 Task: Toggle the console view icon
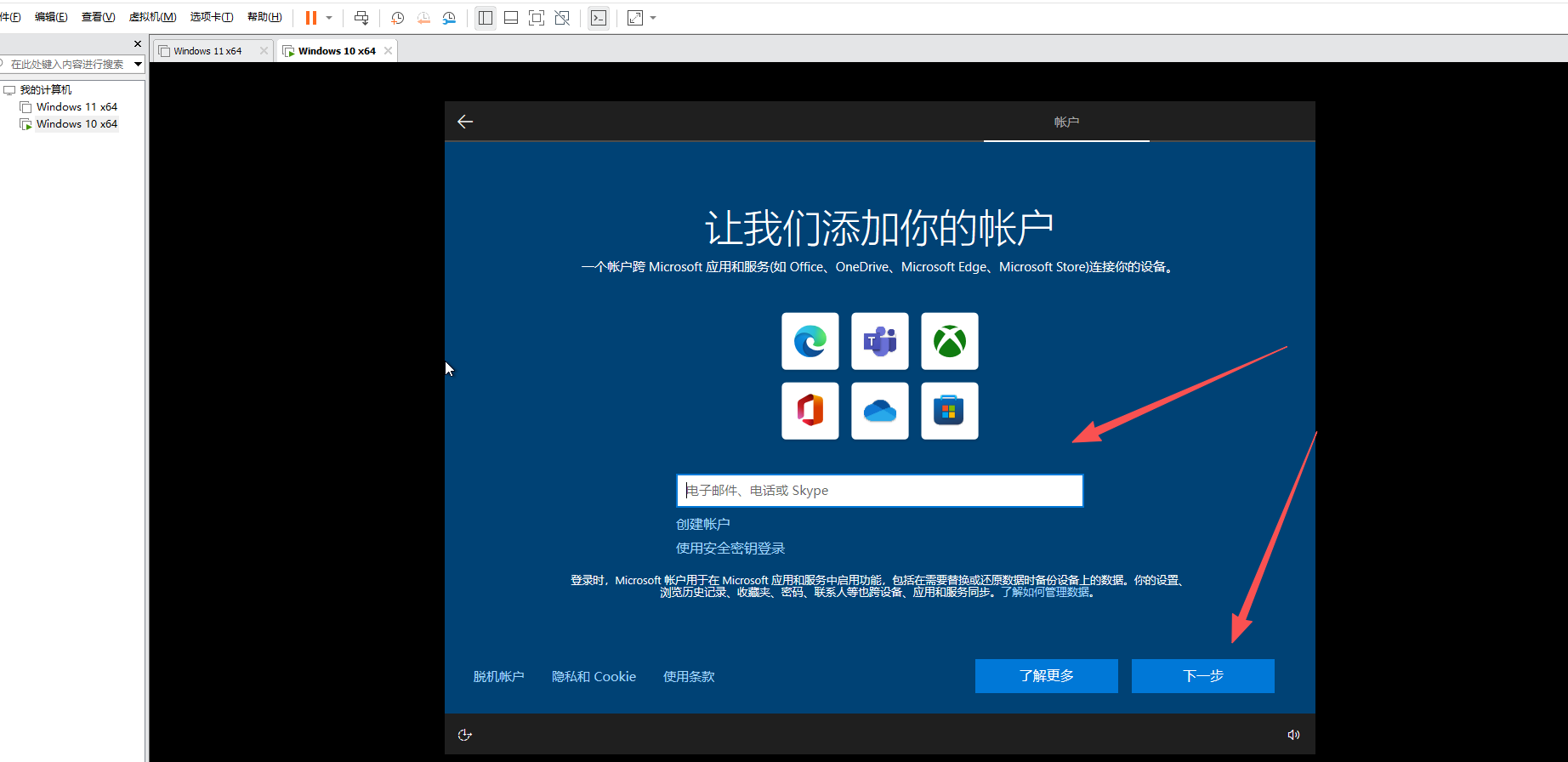599,18
